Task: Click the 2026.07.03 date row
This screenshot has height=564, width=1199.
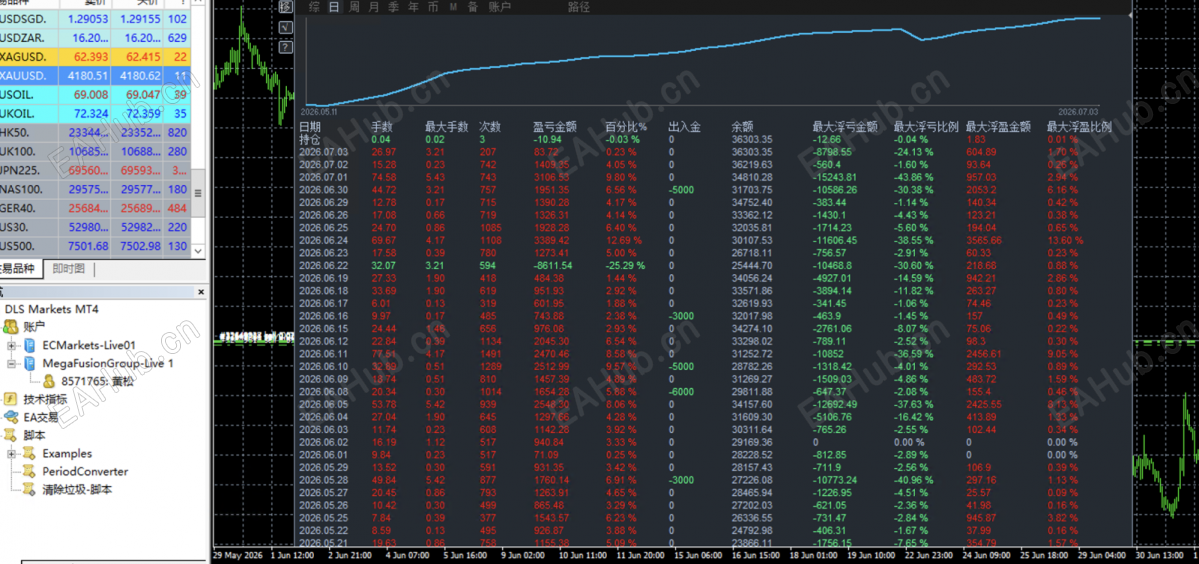Action: tap(323, 151)
